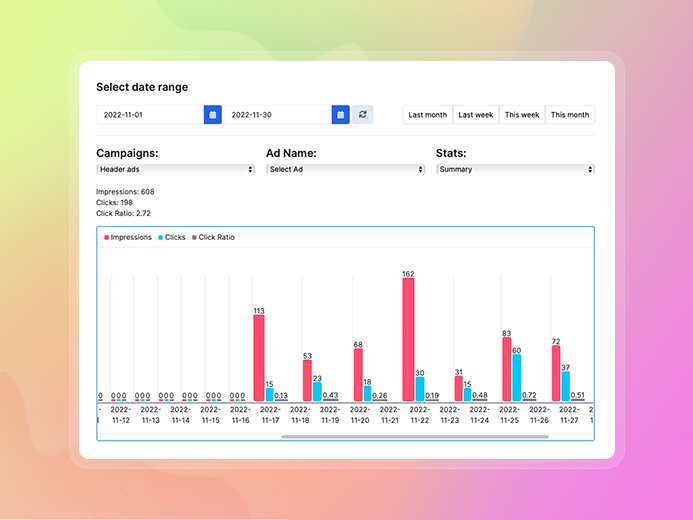Image resolution: width=693 pixels, height=520 pixels.
Task: Click the refresh date range icon
Action: [362, 115]
